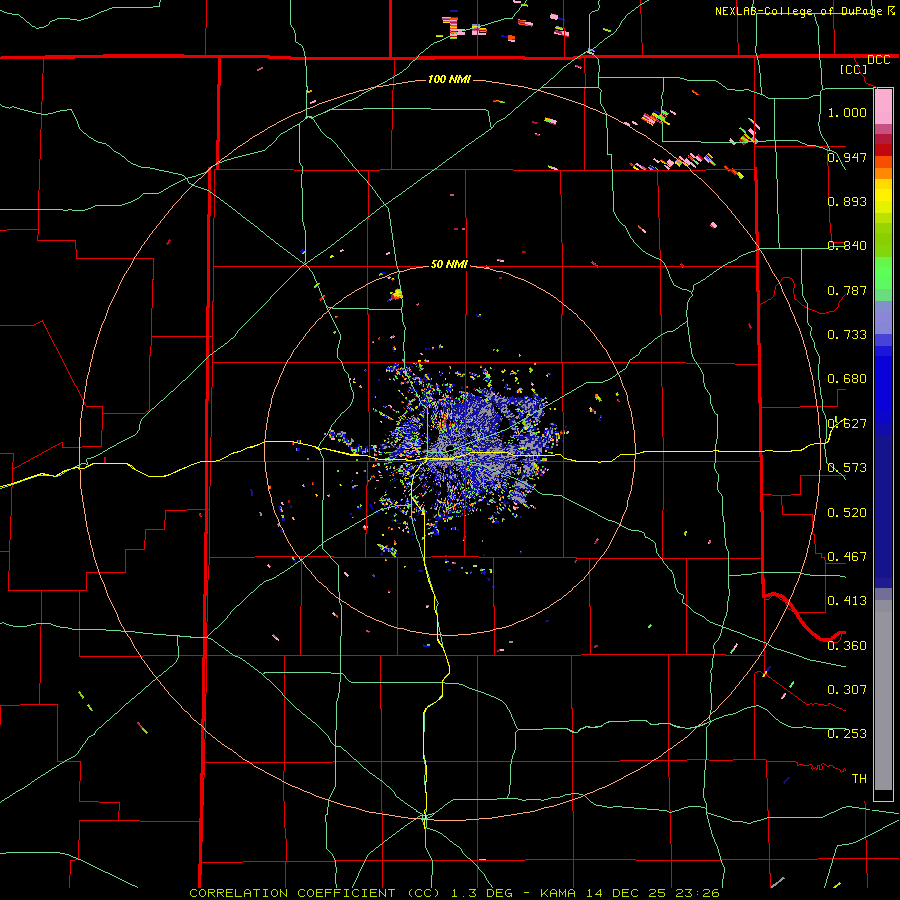
Task: Click the [CC] legend header
Action: (x=854, y=69)
